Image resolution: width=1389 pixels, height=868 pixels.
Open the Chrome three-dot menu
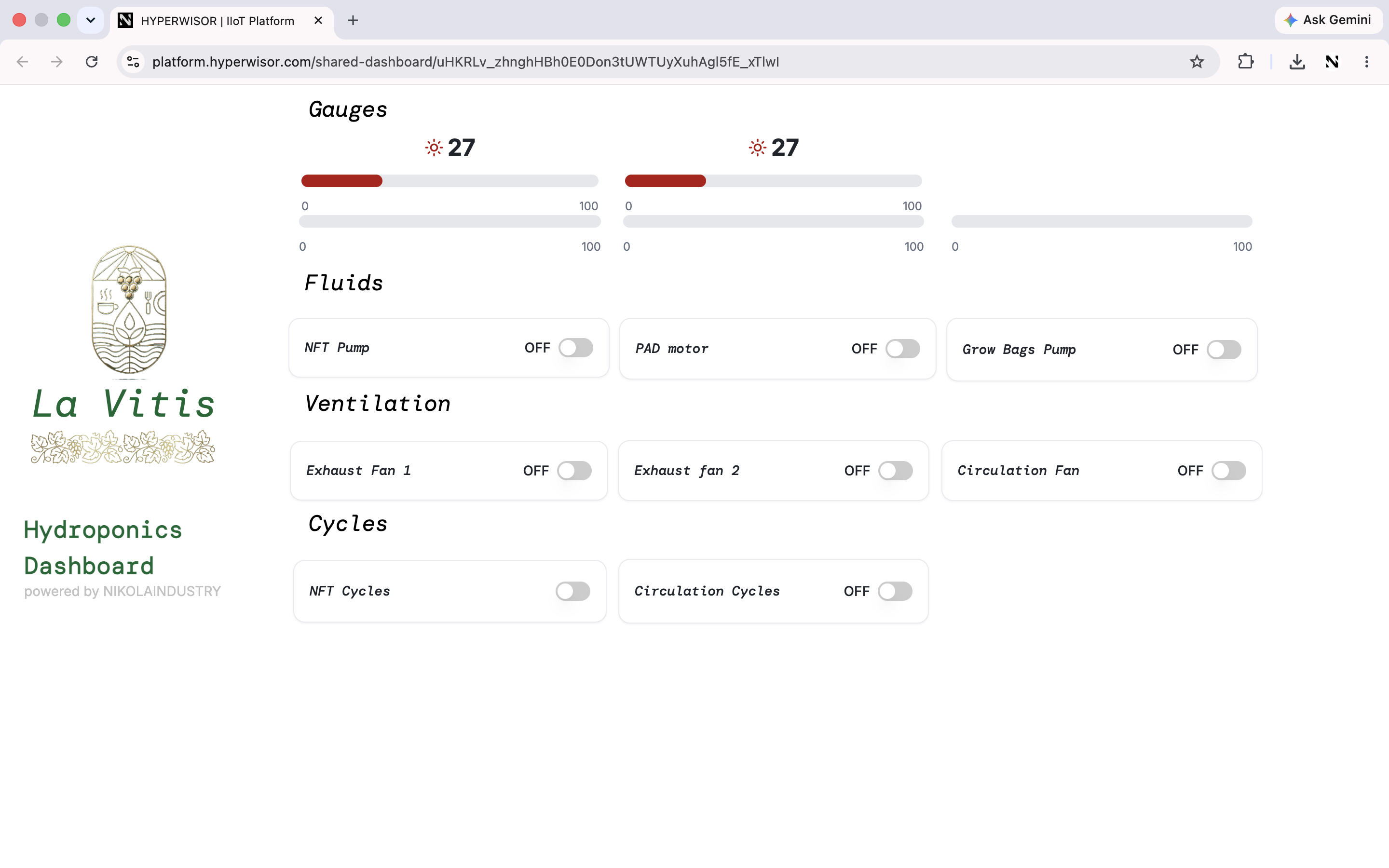pos(1366,61)
